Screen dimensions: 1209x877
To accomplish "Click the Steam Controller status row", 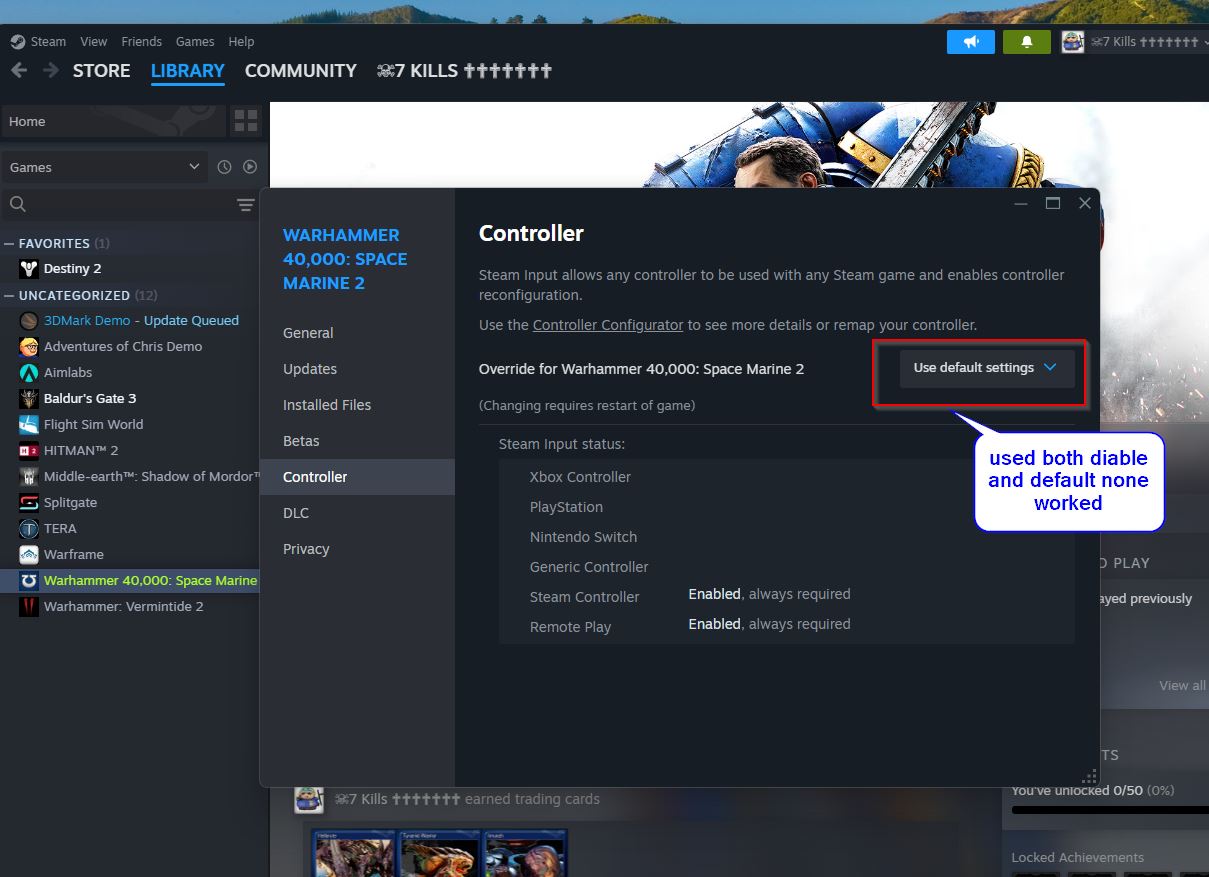I will (787, 597).
